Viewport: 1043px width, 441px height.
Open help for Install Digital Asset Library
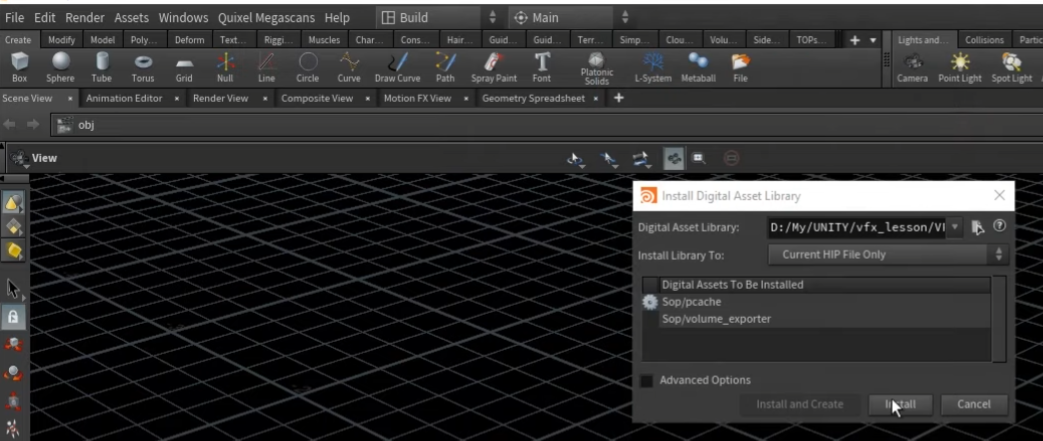click(999, 226)
